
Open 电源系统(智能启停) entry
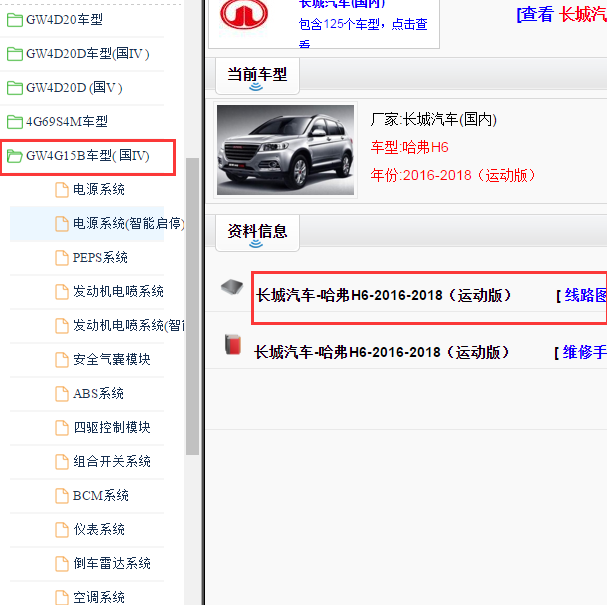129,224
